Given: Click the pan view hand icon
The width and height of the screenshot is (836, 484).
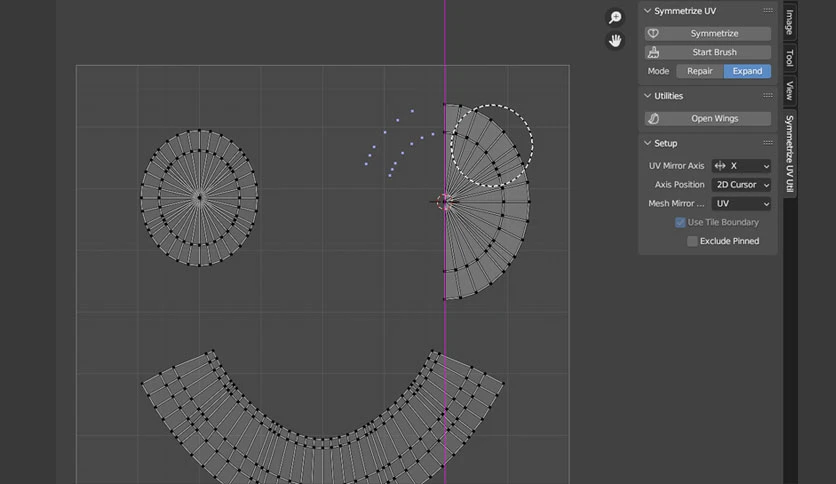Looking at the screenshot, I should click(x=615, y=41).
